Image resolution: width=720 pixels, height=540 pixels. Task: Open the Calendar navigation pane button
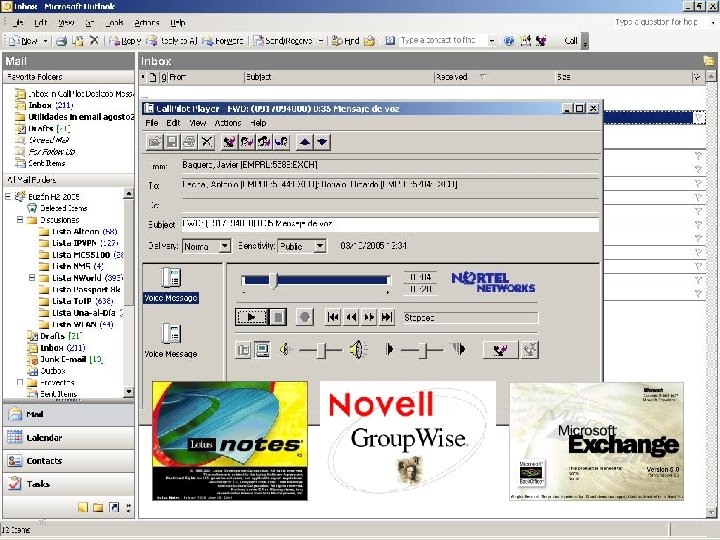click(69, 438)
